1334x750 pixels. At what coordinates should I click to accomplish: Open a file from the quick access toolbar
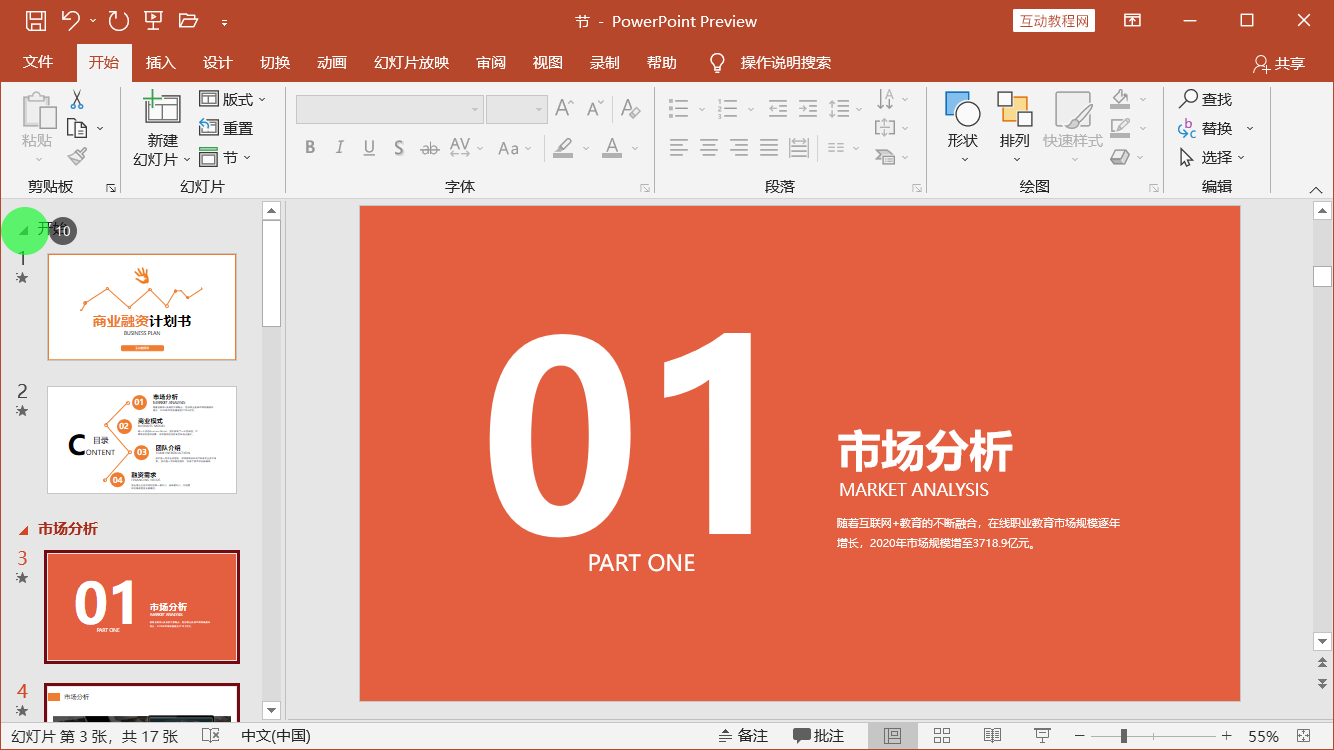(x=188, y=20)
